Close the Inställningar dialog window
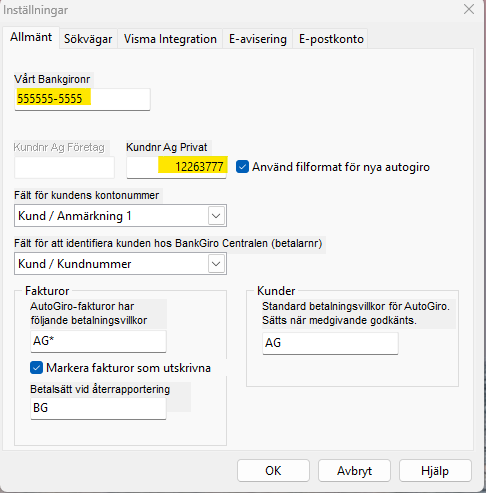This screenshot has height=493, width=486. [x=469, y=9]
